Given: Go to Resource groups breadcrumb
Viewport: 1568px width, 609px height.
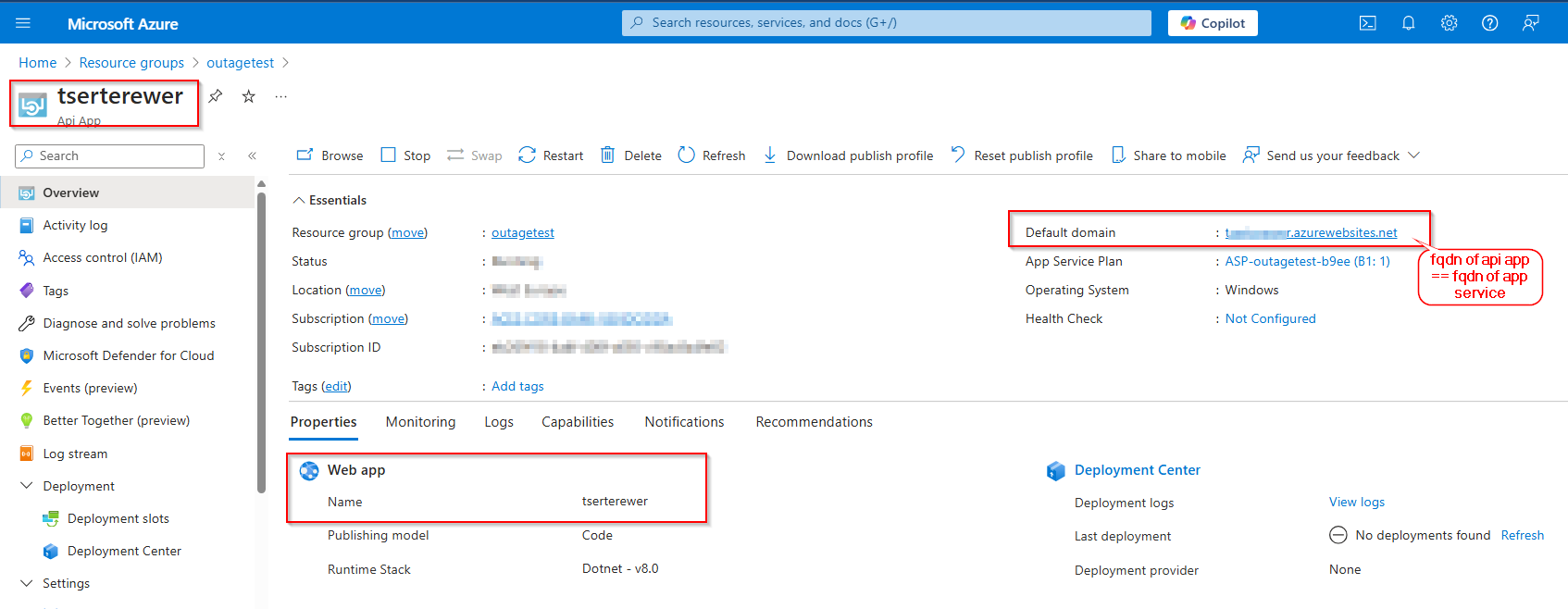Looking at the screenshot, I should click(x=131, y=63).
